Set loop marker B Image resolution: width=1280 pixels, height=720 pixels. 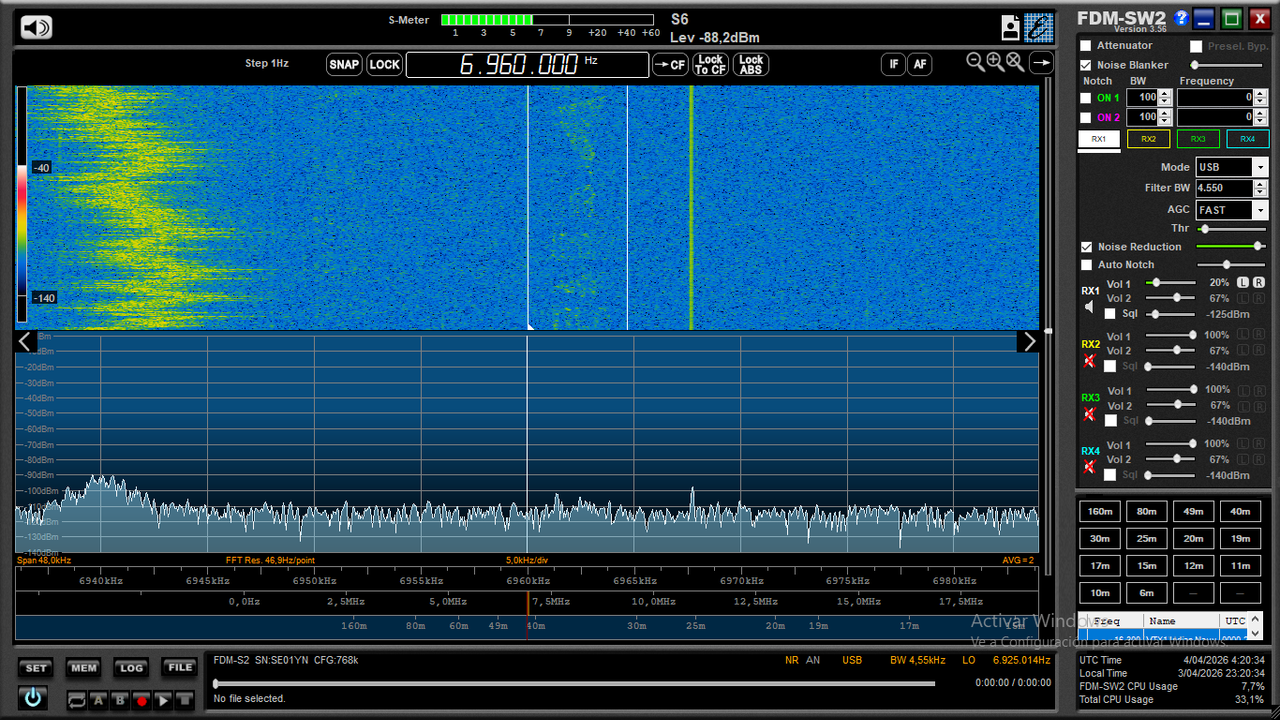120,701
